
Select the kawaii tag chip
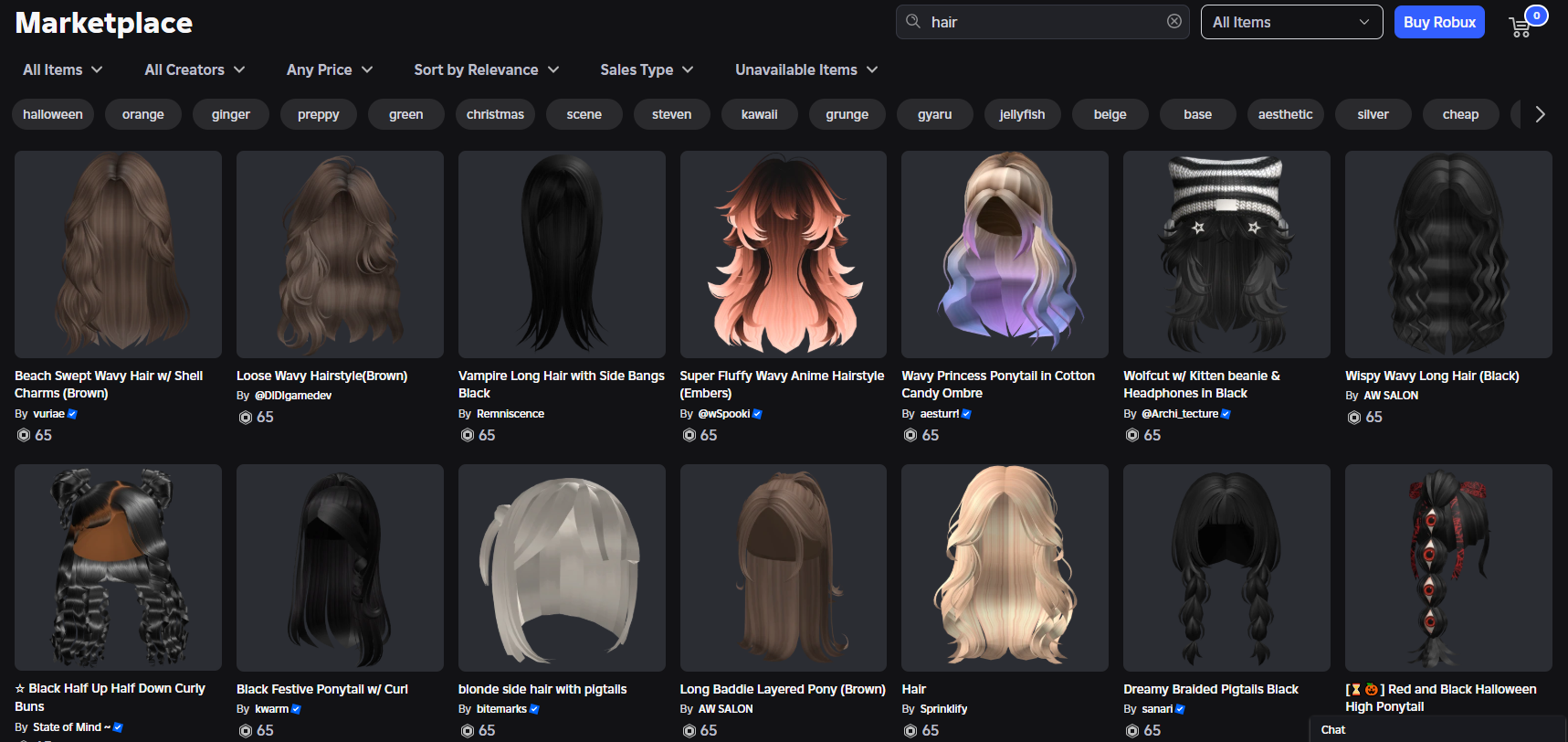[760, 114]
